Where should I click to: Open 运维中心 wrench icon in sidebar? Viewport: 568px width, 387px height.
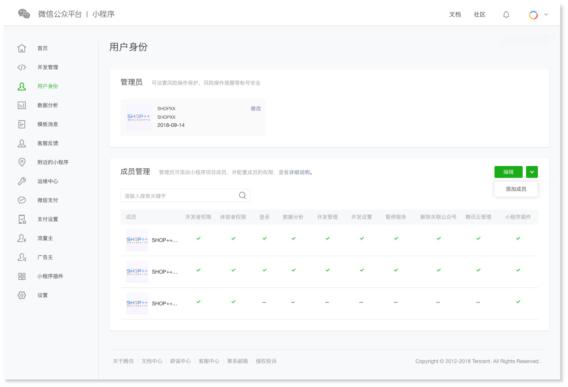coord(22,181)
